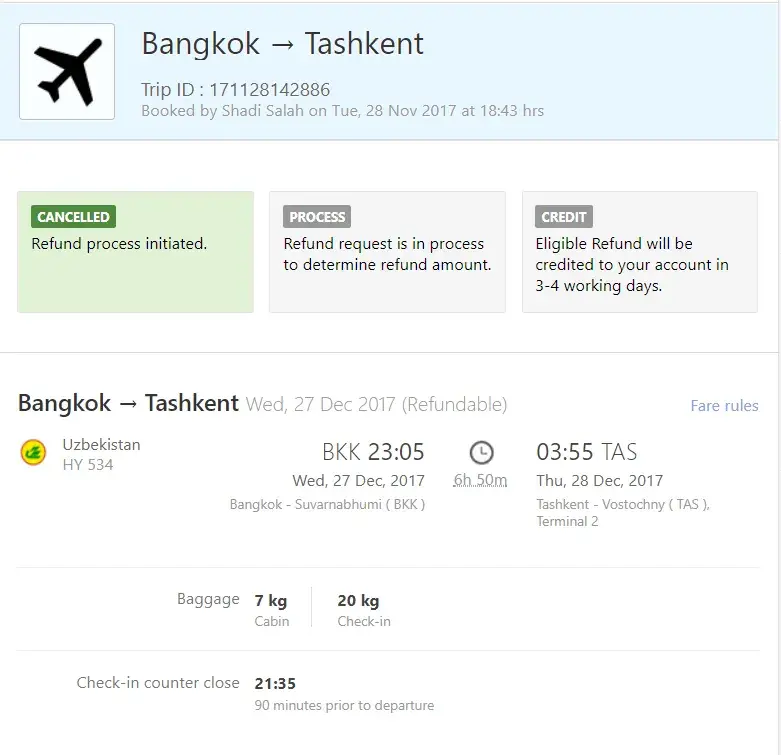Click the 7 kg cabin baggage allowance
The height and width of the screenshot is (755, 781).
[271, 601]
